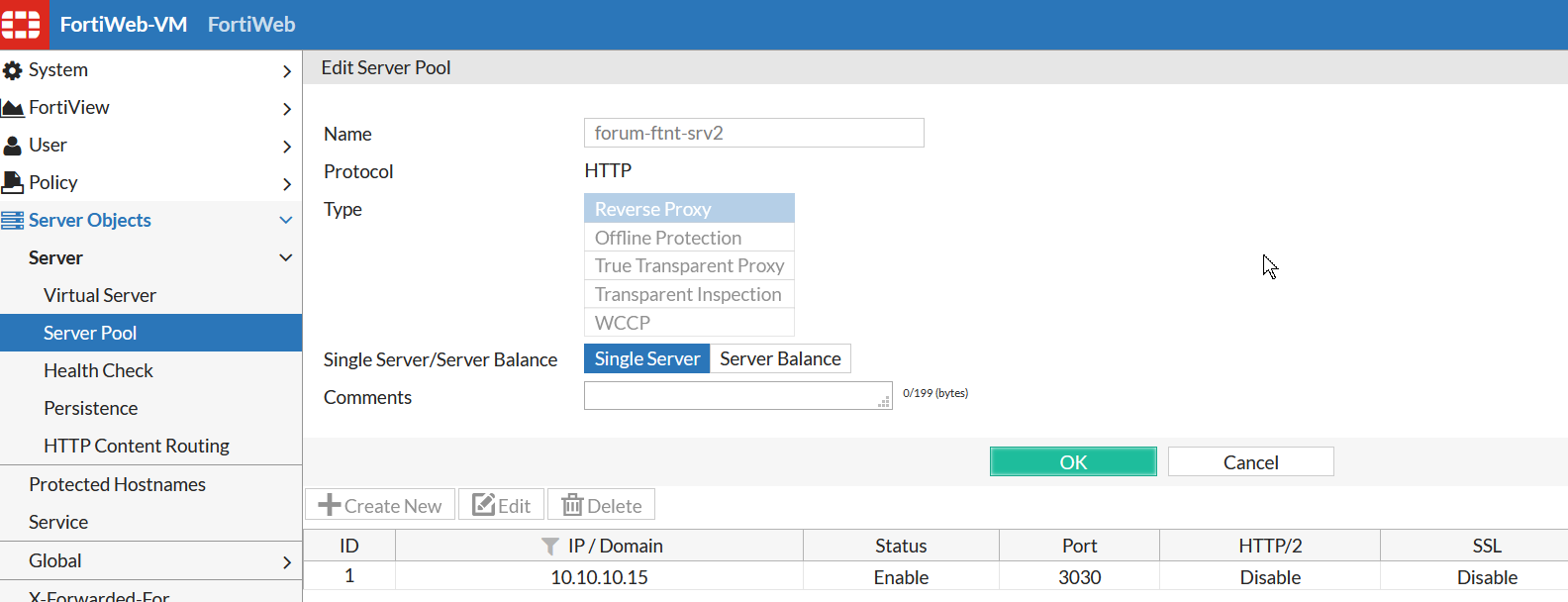Click the FortiWeb header label
This screenshot has width=1568, height=602.
point(251,25)
